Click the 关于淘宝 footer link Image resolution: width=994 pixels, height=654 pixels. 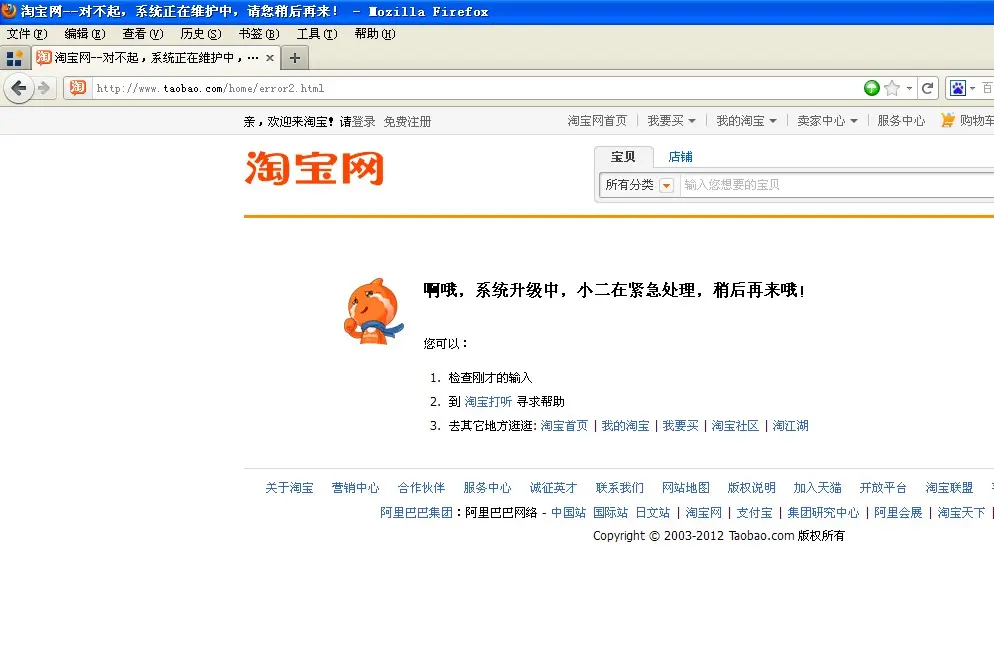pos(289,488)
